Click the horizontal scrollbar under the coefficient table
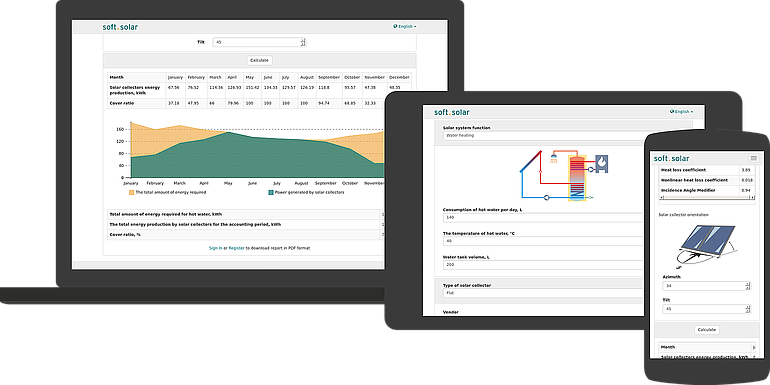 tap(707, 197)
